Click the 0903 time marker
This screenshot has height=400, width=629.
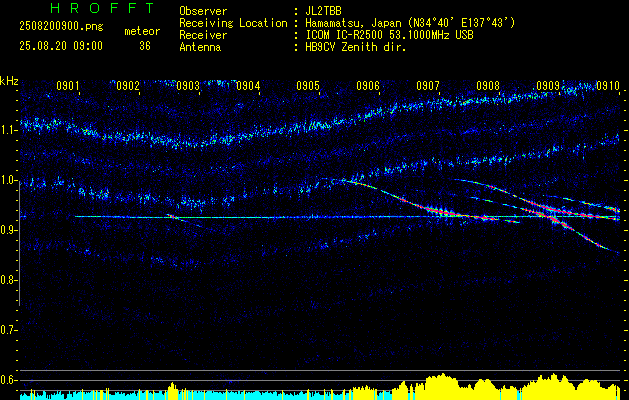coord(188,85)
